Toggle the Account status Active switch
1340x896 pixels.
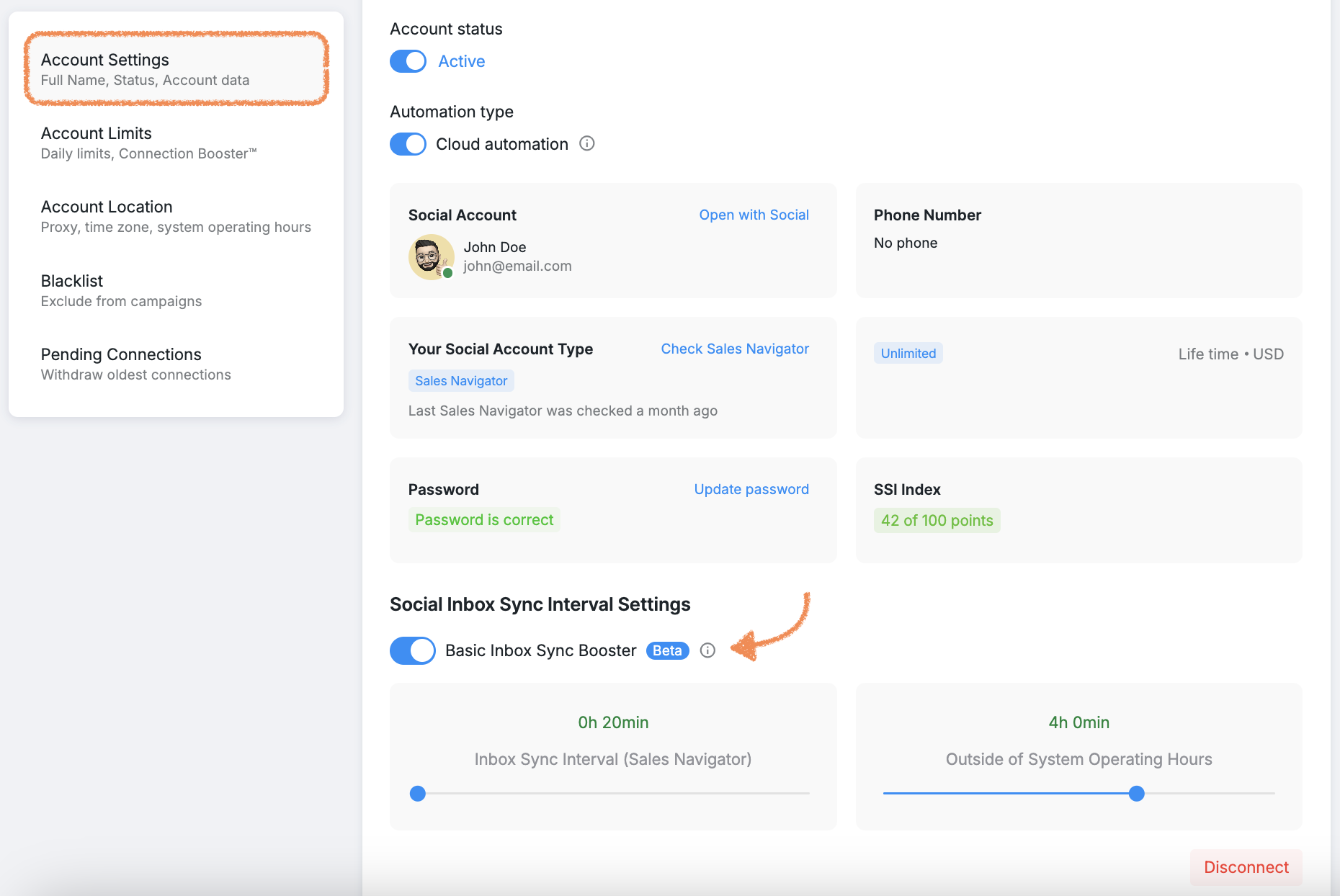click(408, 61)
